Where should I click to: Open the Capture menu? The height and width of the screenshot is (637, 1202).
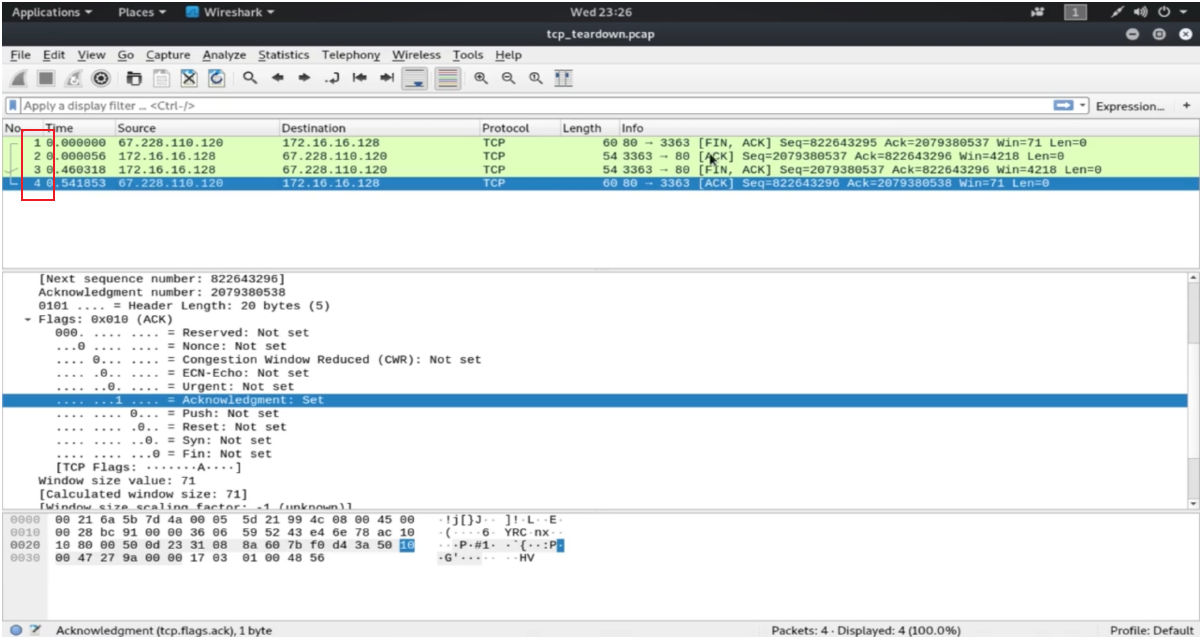(x=168, y=55)
